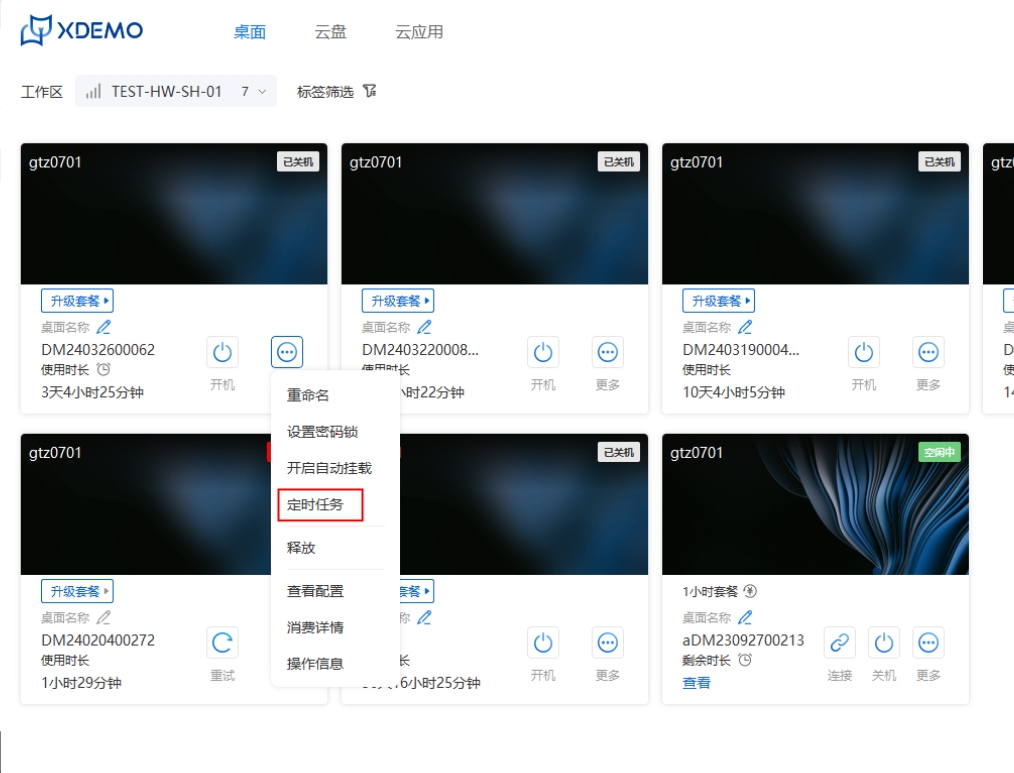
Task: Click the XDEMO logo
Action: tap(82, 31)
